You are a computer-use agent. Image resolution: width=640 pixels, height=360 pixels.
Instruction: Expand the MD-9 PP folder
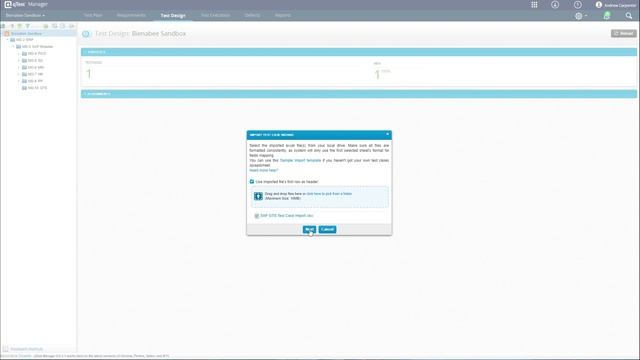(19, 81)
